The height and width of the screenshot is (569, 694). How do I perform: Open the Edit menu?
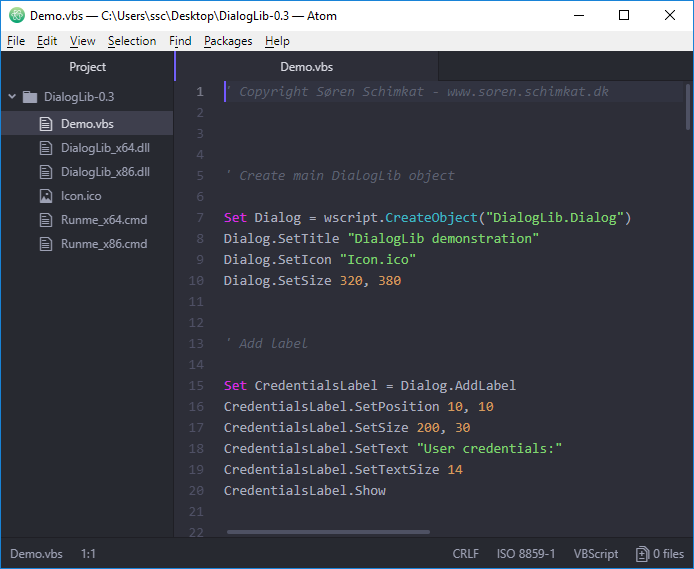tap(47, 41)
